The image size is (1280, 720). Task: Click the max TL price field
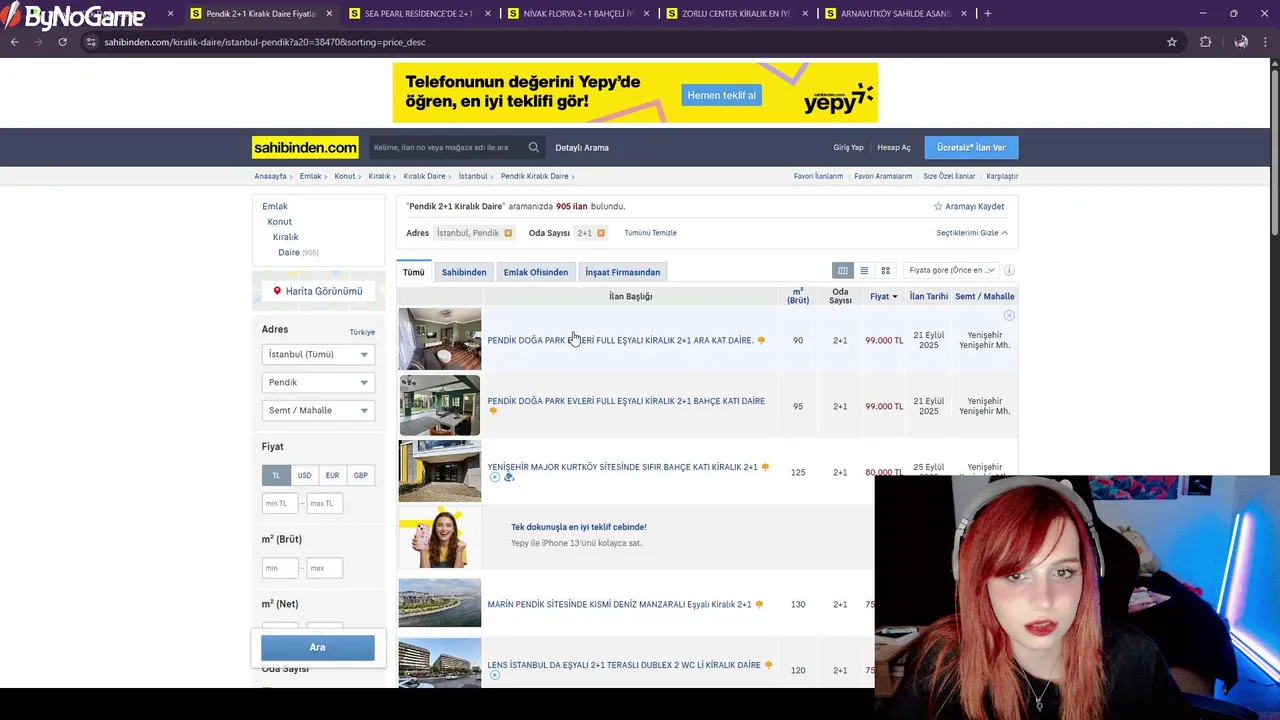[x=325, y=503]
